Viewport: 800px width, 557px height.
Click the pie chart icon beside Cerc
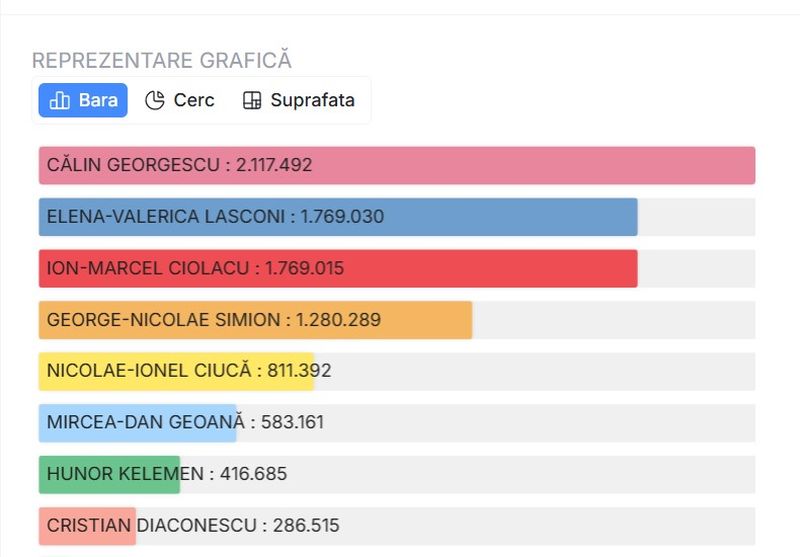[x=155, y=100]
